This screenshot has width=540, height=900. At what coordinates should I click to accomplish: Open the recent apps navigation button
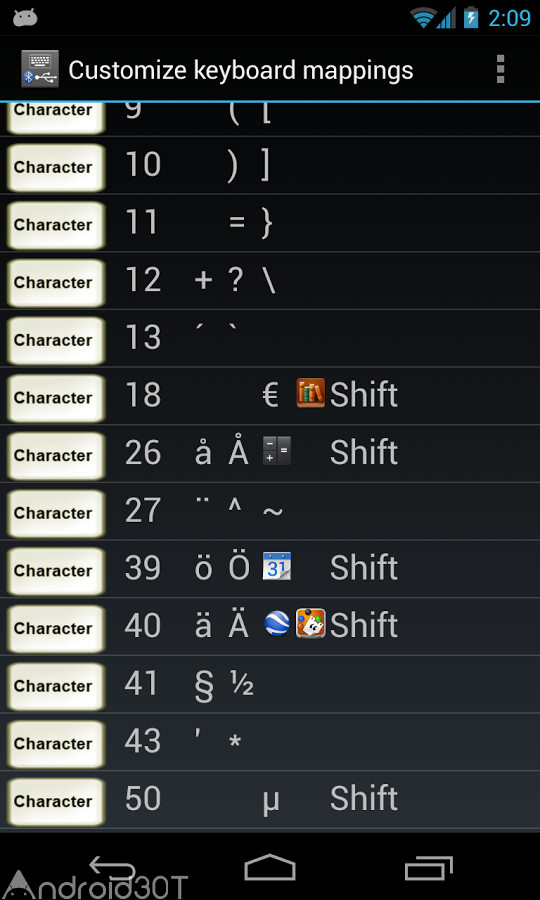(429, 868)
